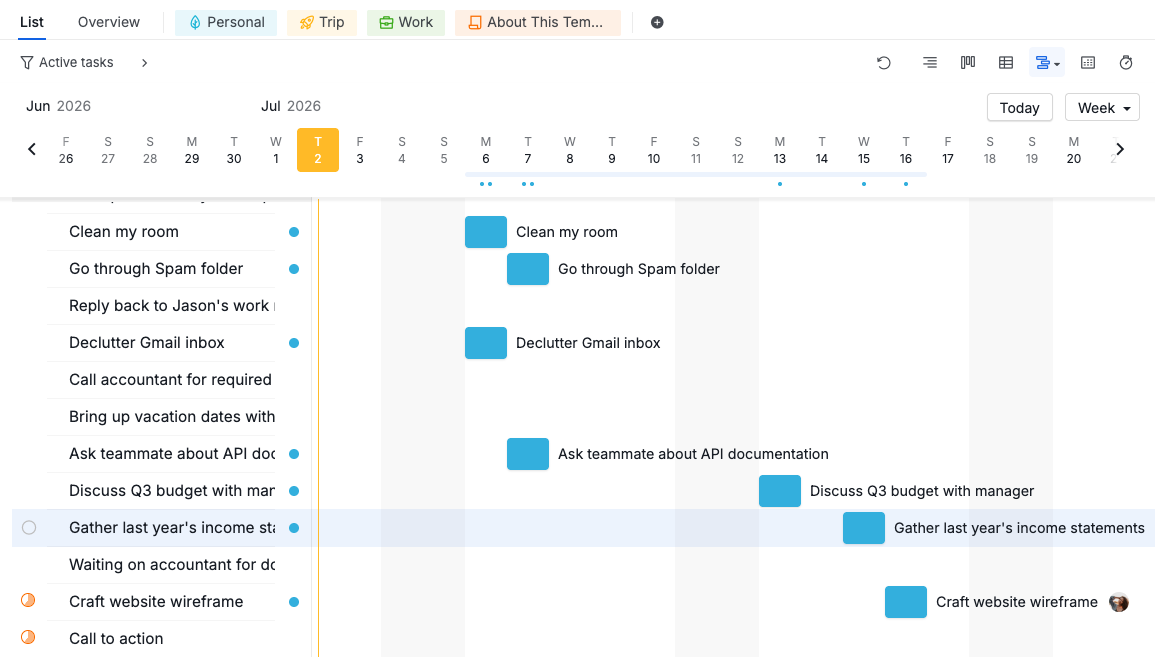This screenshot has width=1155, height=657.
Task: Click the 'Gather last year's income statements' label
Action: (1019, 527)
